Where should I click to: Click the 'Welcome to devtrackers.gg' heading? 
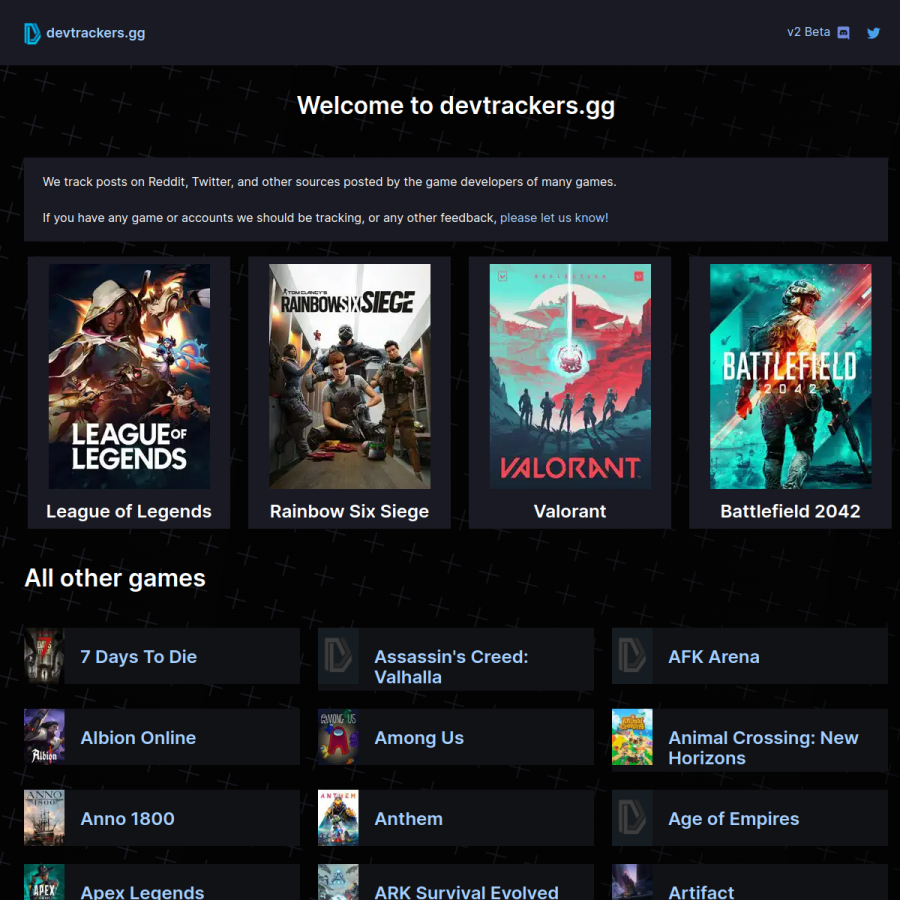tap(456, 106)
